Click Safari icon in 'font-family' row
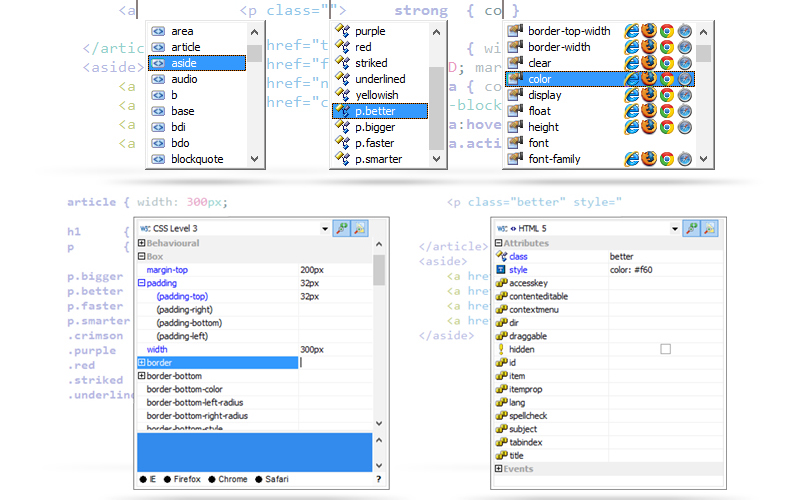This screenshot has height=500, width=800. [x=684, y=159]
